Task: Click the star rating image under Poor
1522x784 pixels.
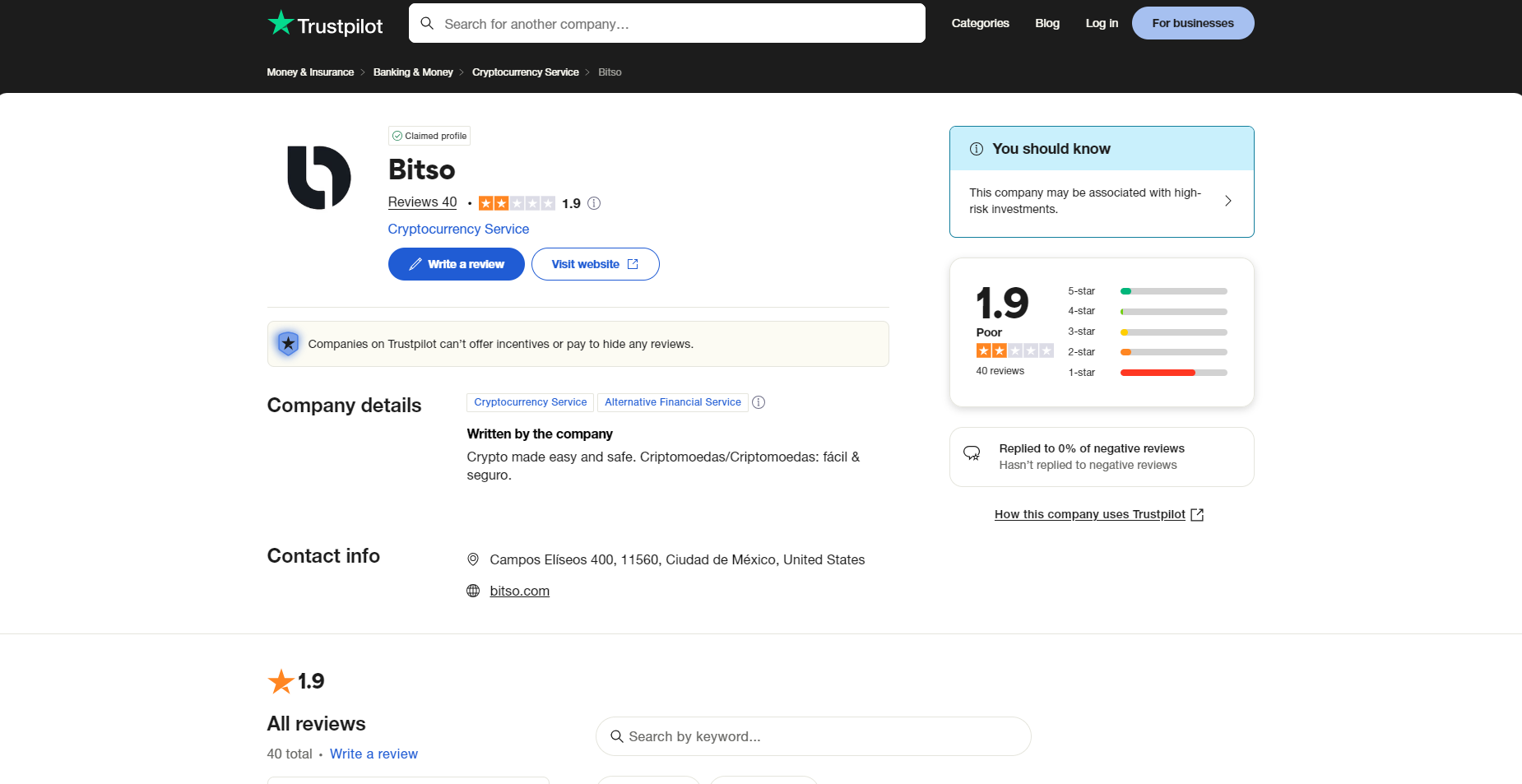Action: pyautogui.click(x=1014, y=350)
